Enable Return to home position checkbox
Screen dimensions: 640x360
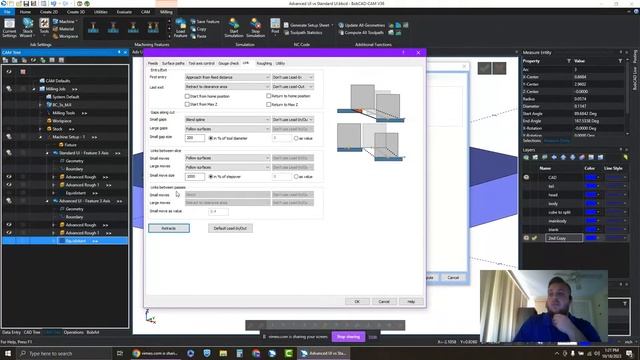(x=268, y=96)
